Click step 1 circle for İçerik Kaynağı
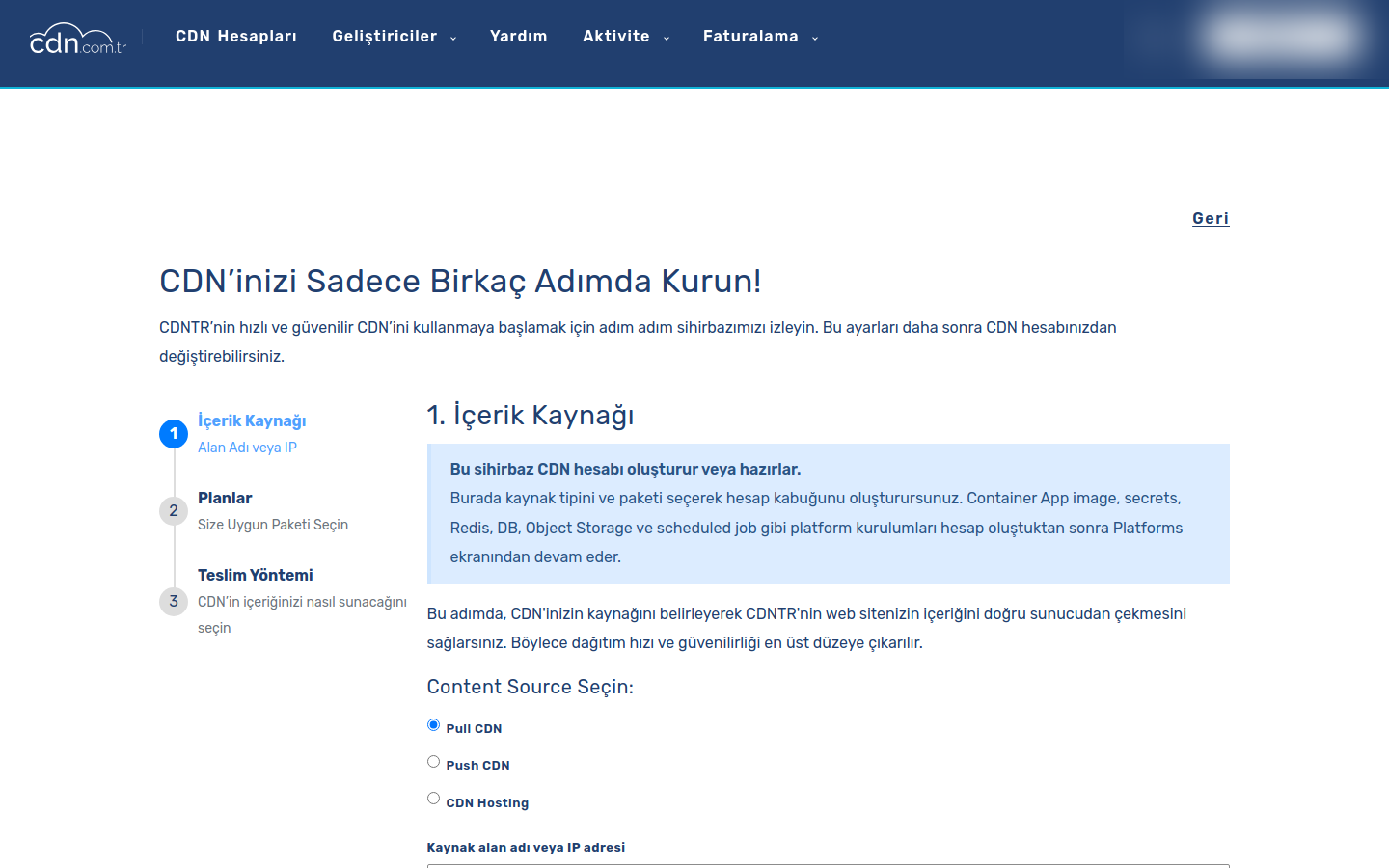 click(174, 434)
